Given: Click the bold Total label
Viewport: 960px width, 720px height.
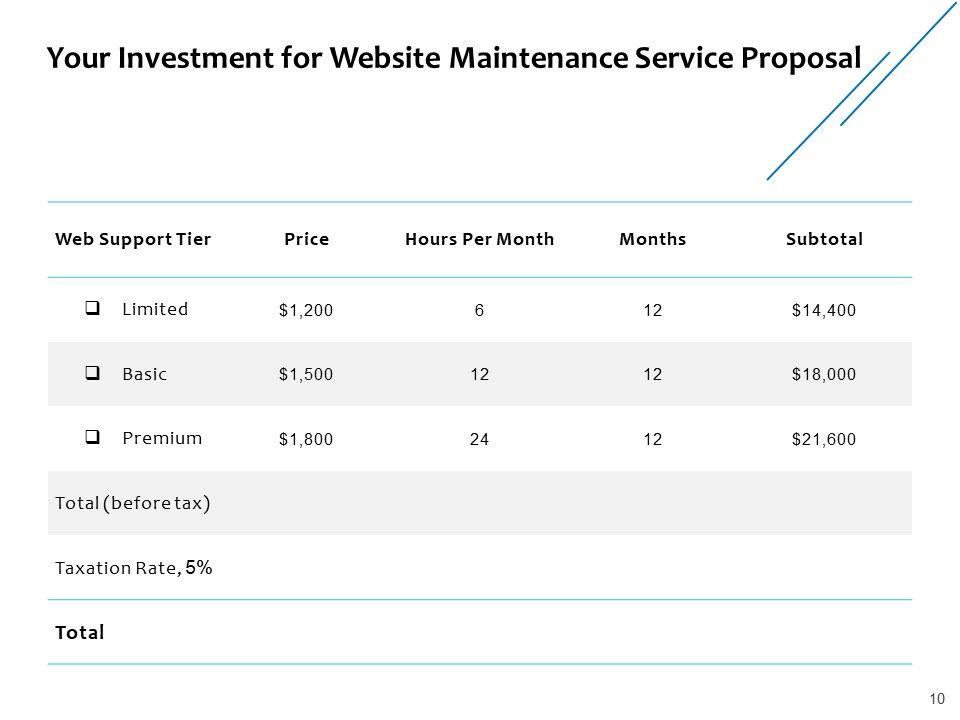Looking at the screenshot, I should (80, 632).
